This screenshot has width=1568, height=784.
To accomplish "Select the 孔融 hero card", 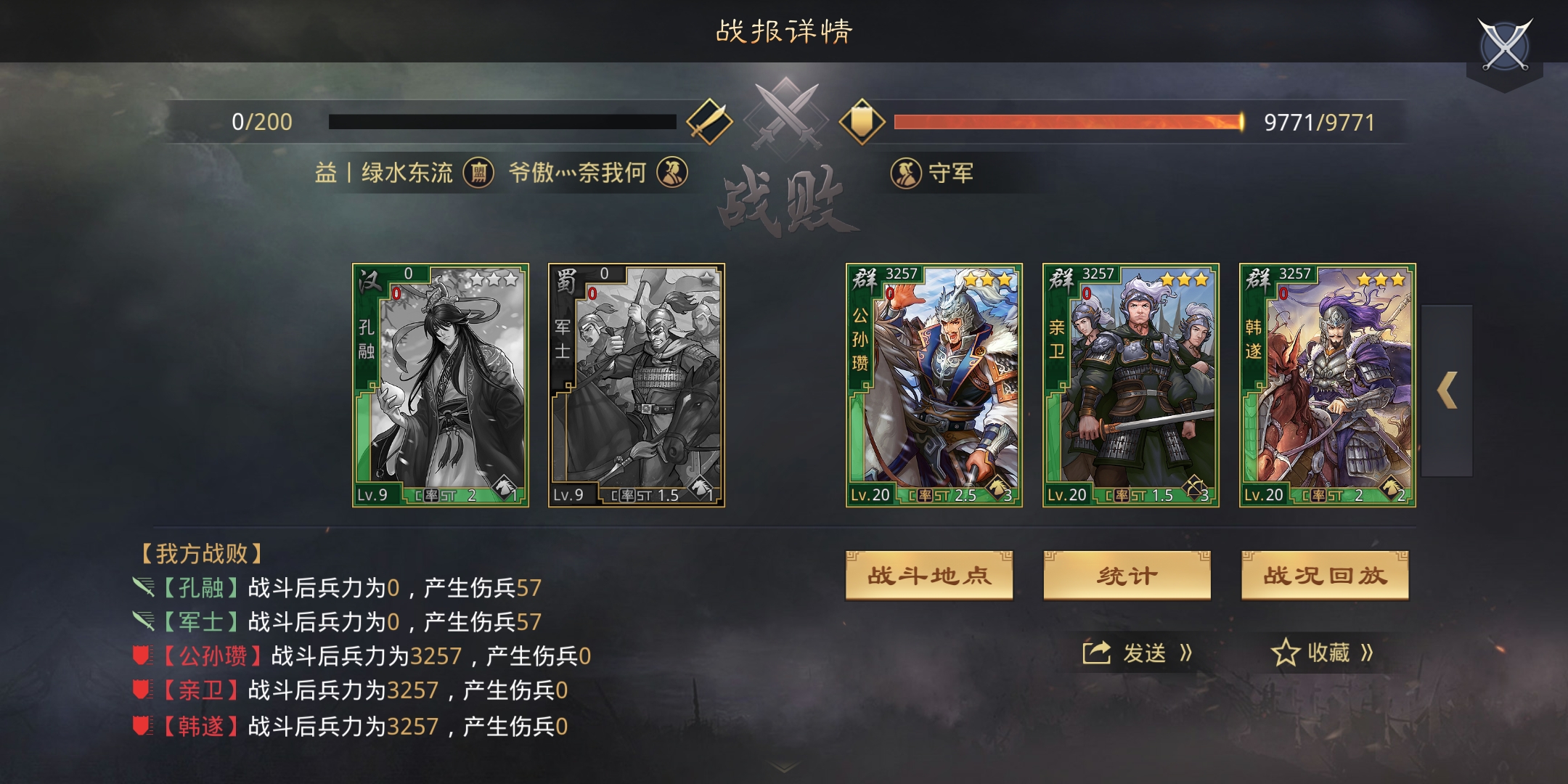I will click(x=441, y=385).
